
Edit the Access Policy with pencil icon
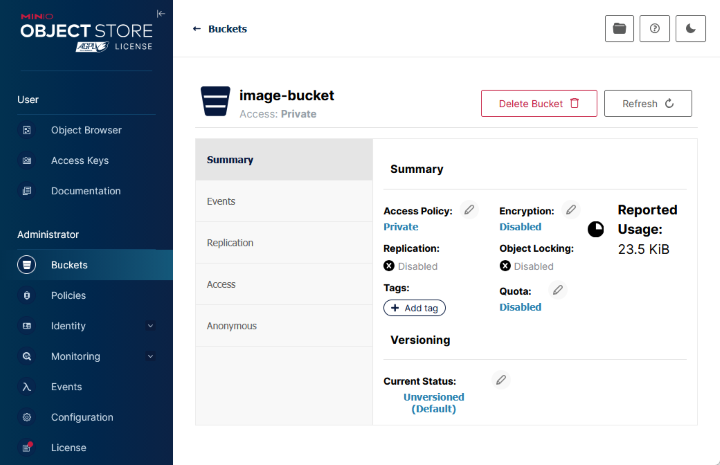point(469,210)
